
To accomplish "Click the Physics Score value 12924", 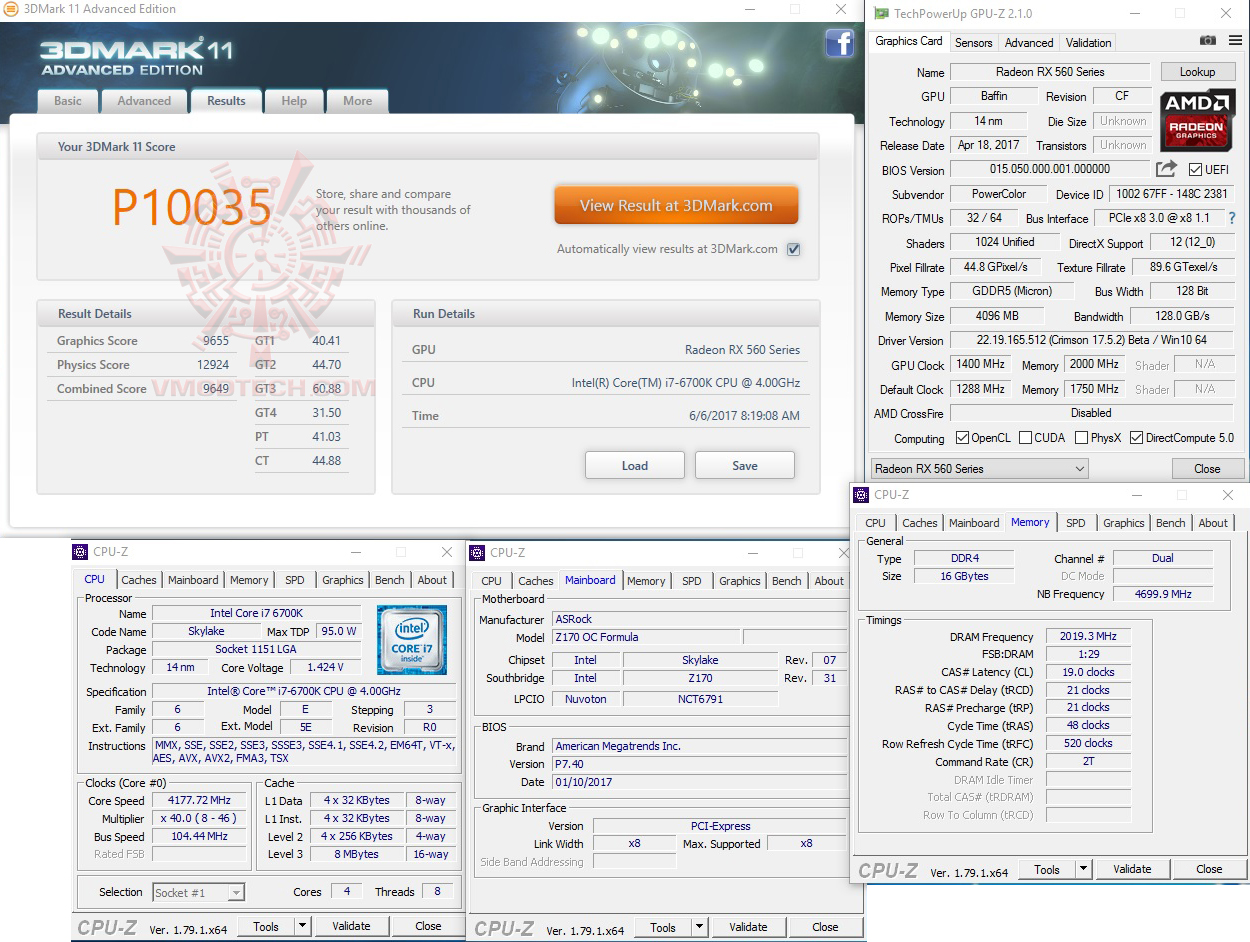I will (x=213, y=365).
